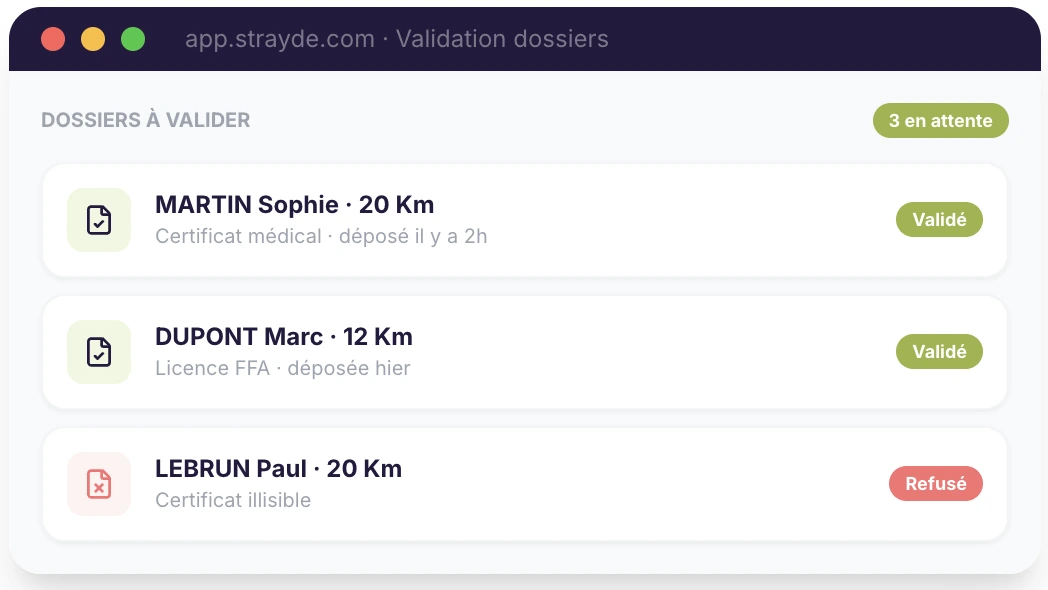Click Licence FFA · déposée hier subtitle

283,368
